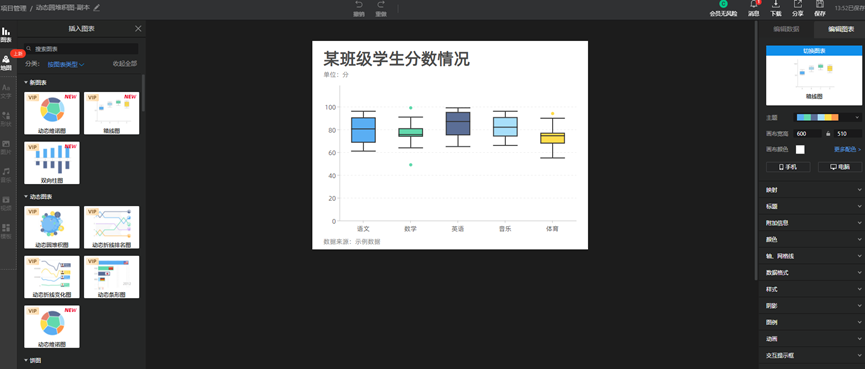
Task: Click 收起全部 to collapse all categories
Action: click(x=125, y=64)
